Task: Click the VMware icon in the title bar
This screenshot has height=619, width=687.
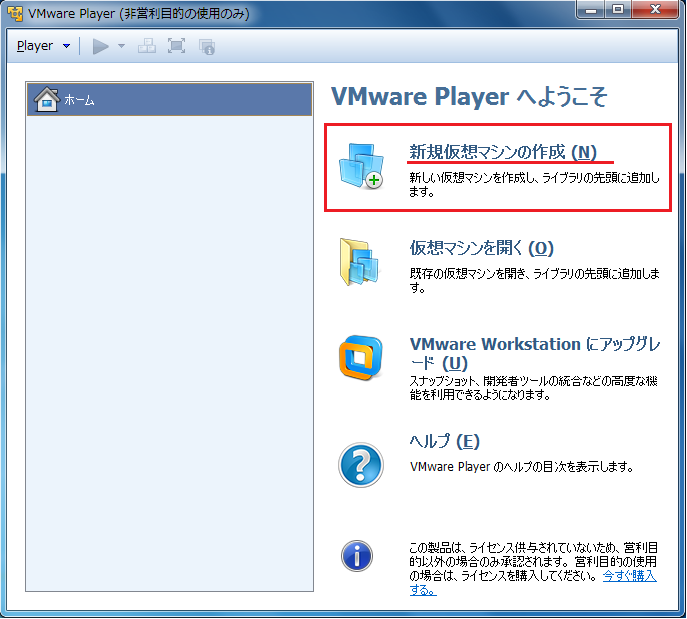Action: (15, 14)
